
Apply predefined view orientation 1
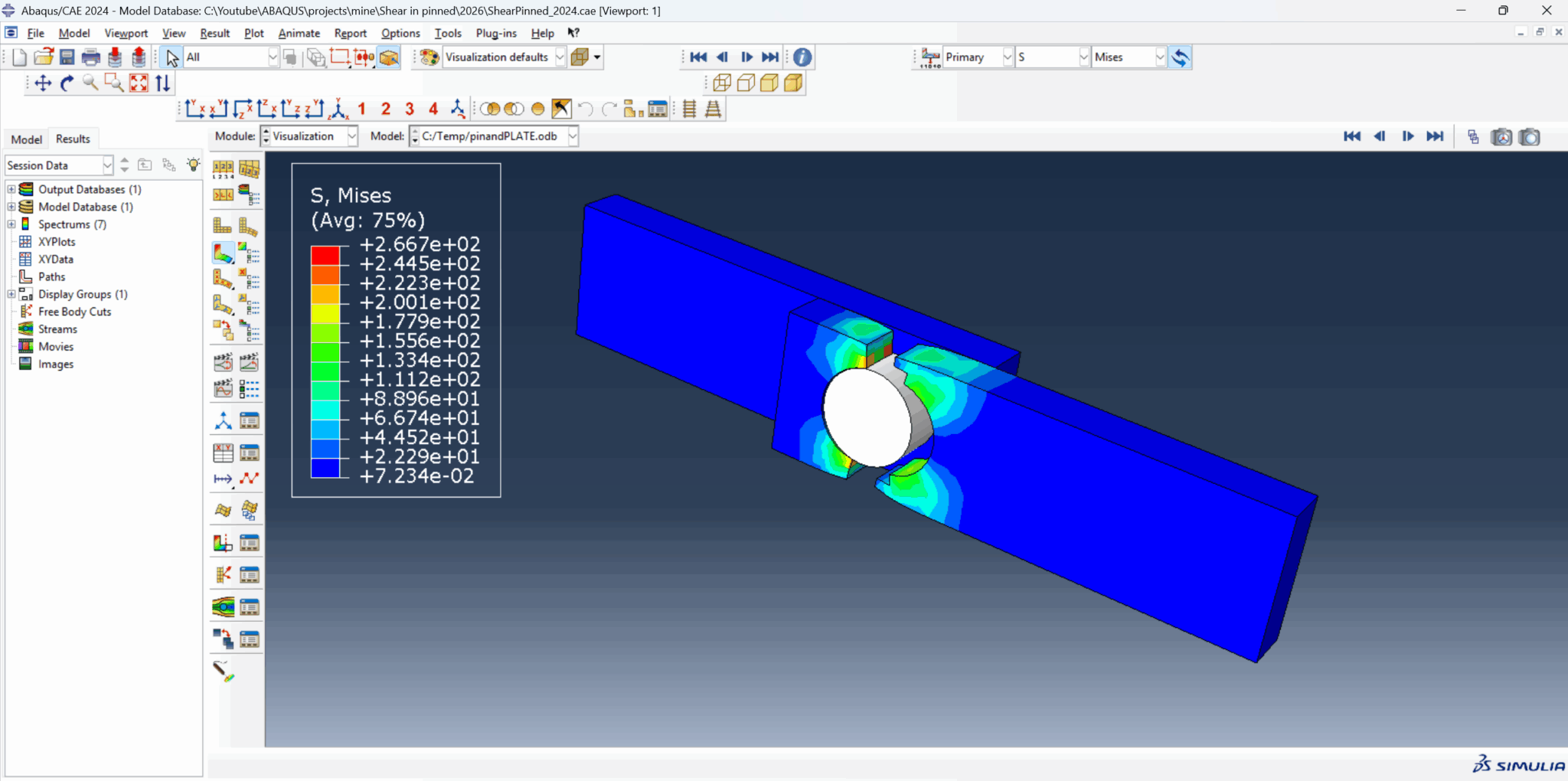[x=361, y=109]
